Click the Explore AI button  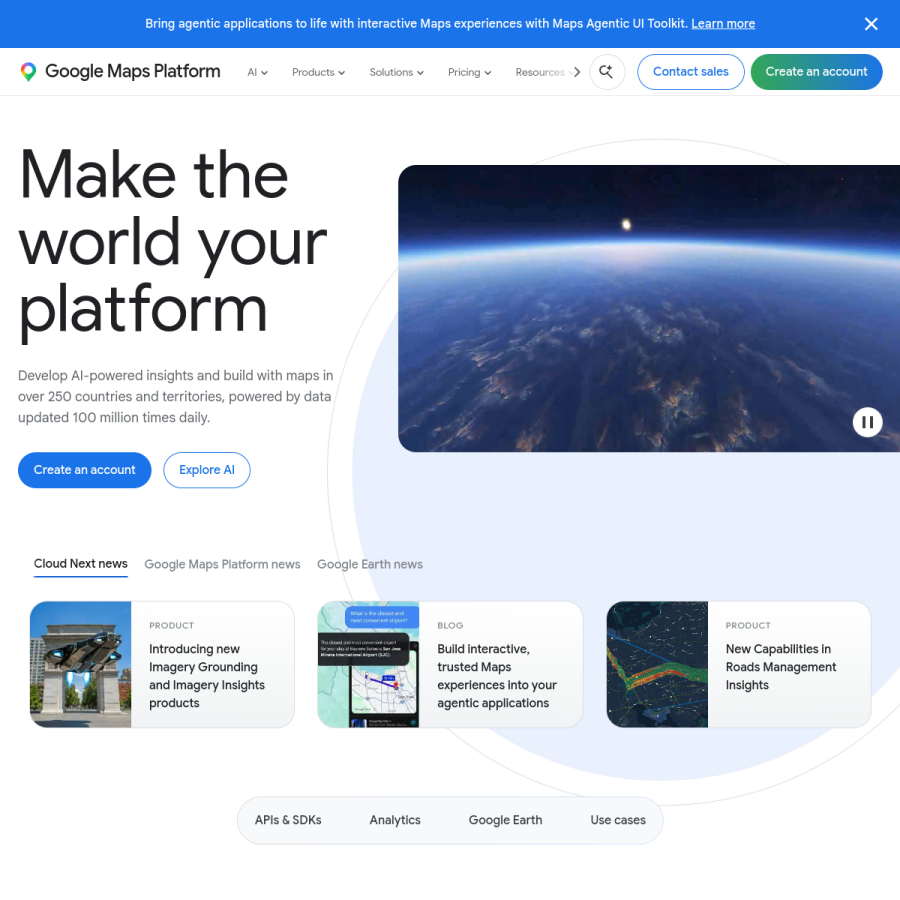click(207, 470)
